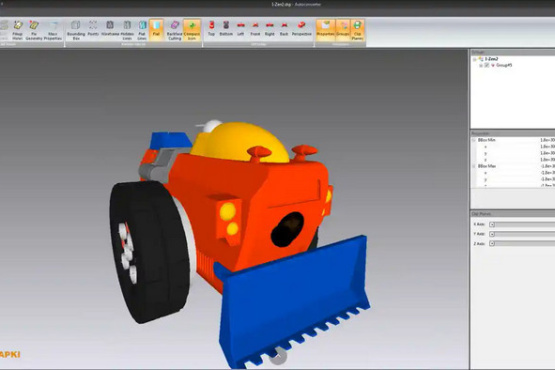555x370 pixels.
Task: Set view to Left
Action: tap(241, 29)
